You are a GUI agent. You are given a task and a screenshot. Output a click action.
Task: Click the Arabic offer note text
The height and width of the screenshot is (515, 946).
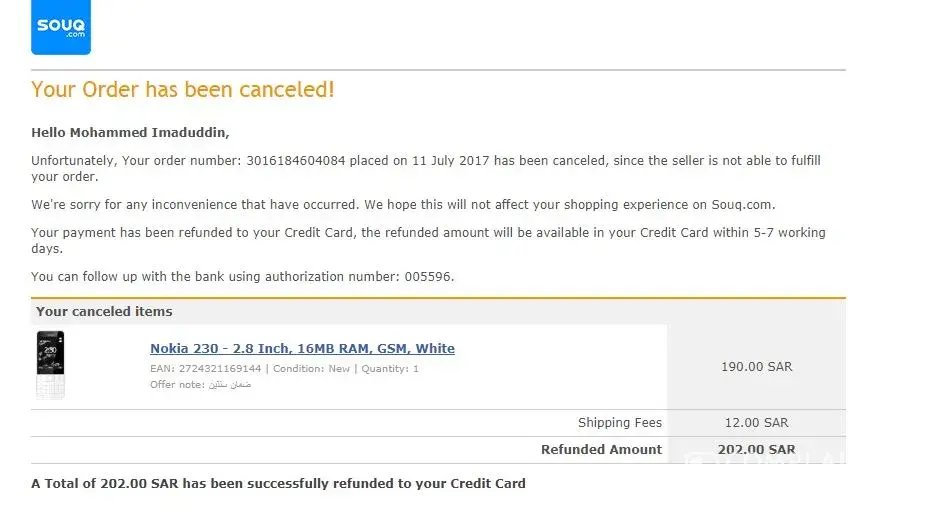pyautogui.click(x=230, y=385)
